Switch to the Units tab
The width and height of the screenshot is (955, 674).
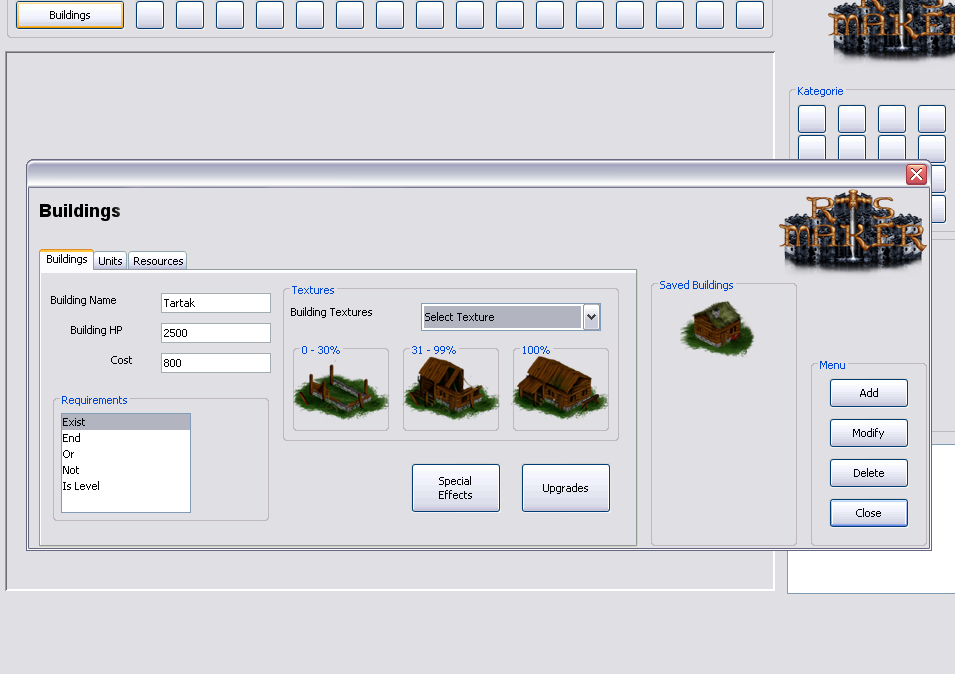(x=110, y=260)
